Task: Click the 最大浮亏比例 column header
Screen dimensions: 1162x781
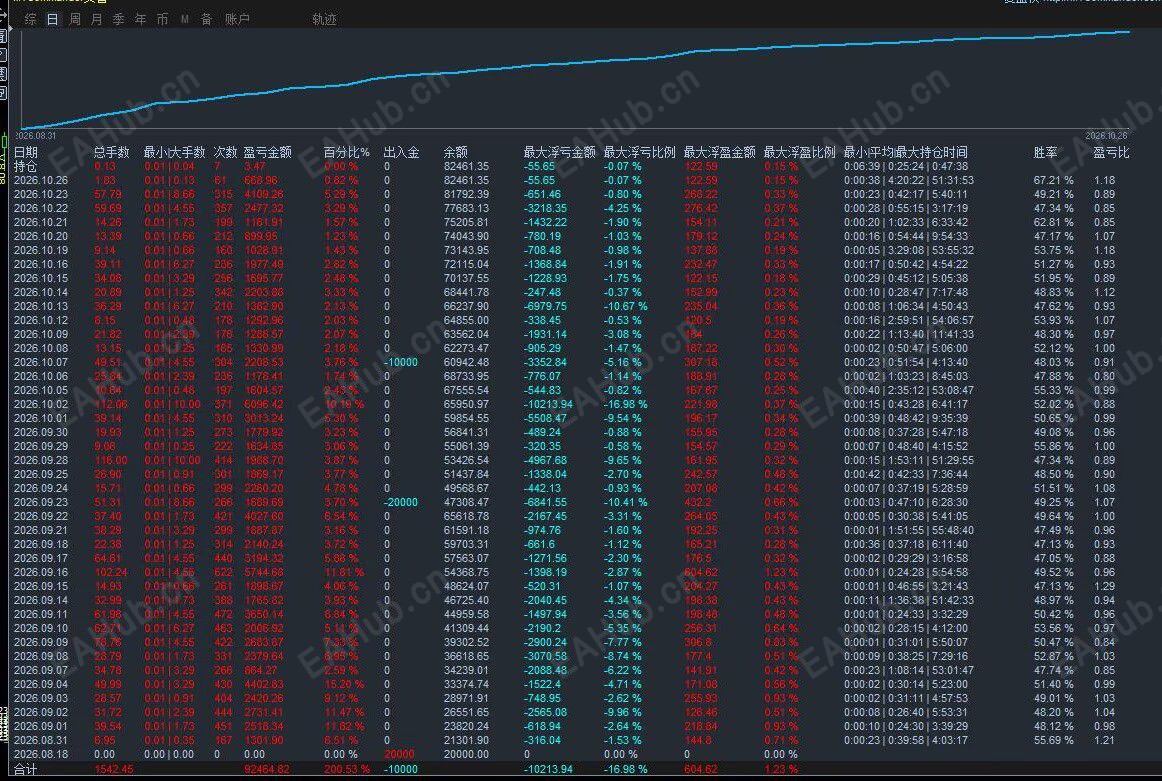Action: 640,152
